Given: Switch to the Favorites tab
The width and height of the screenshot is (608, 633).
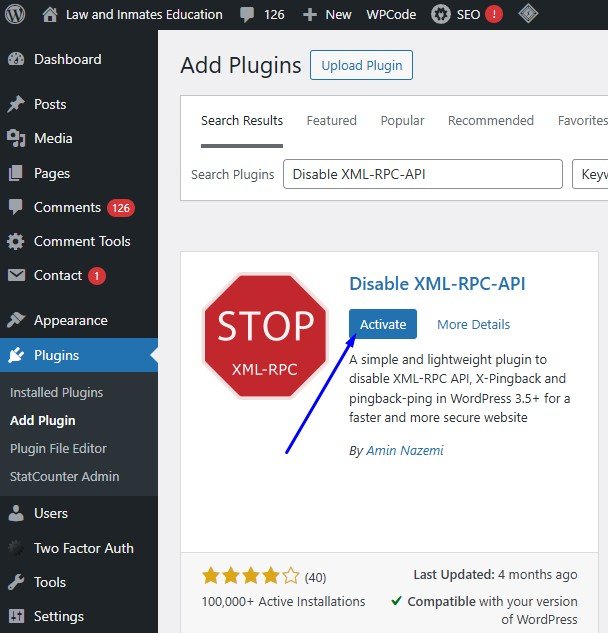Looking at the screenshot, I should 582,121.
